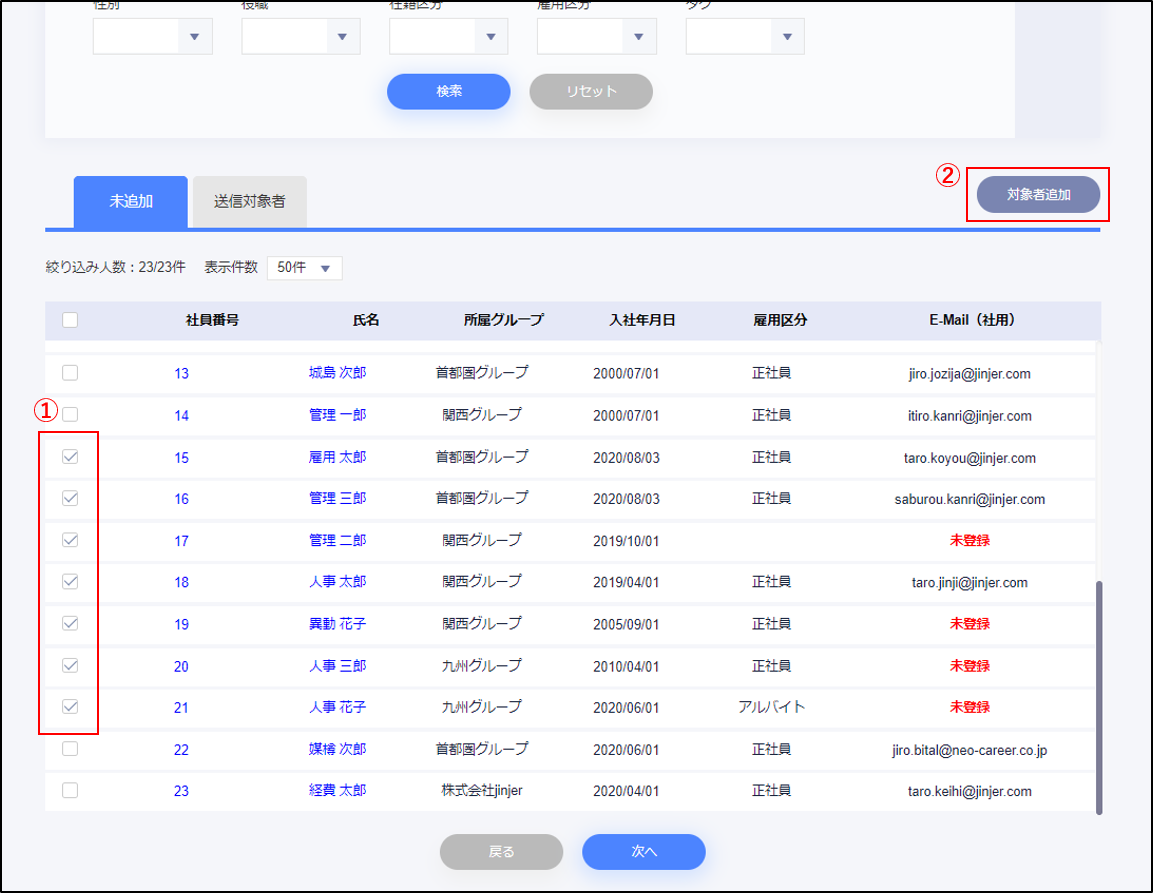Check the box for employee 22
The height and width of the screenshot is (893, 1153).
point(70,749)
